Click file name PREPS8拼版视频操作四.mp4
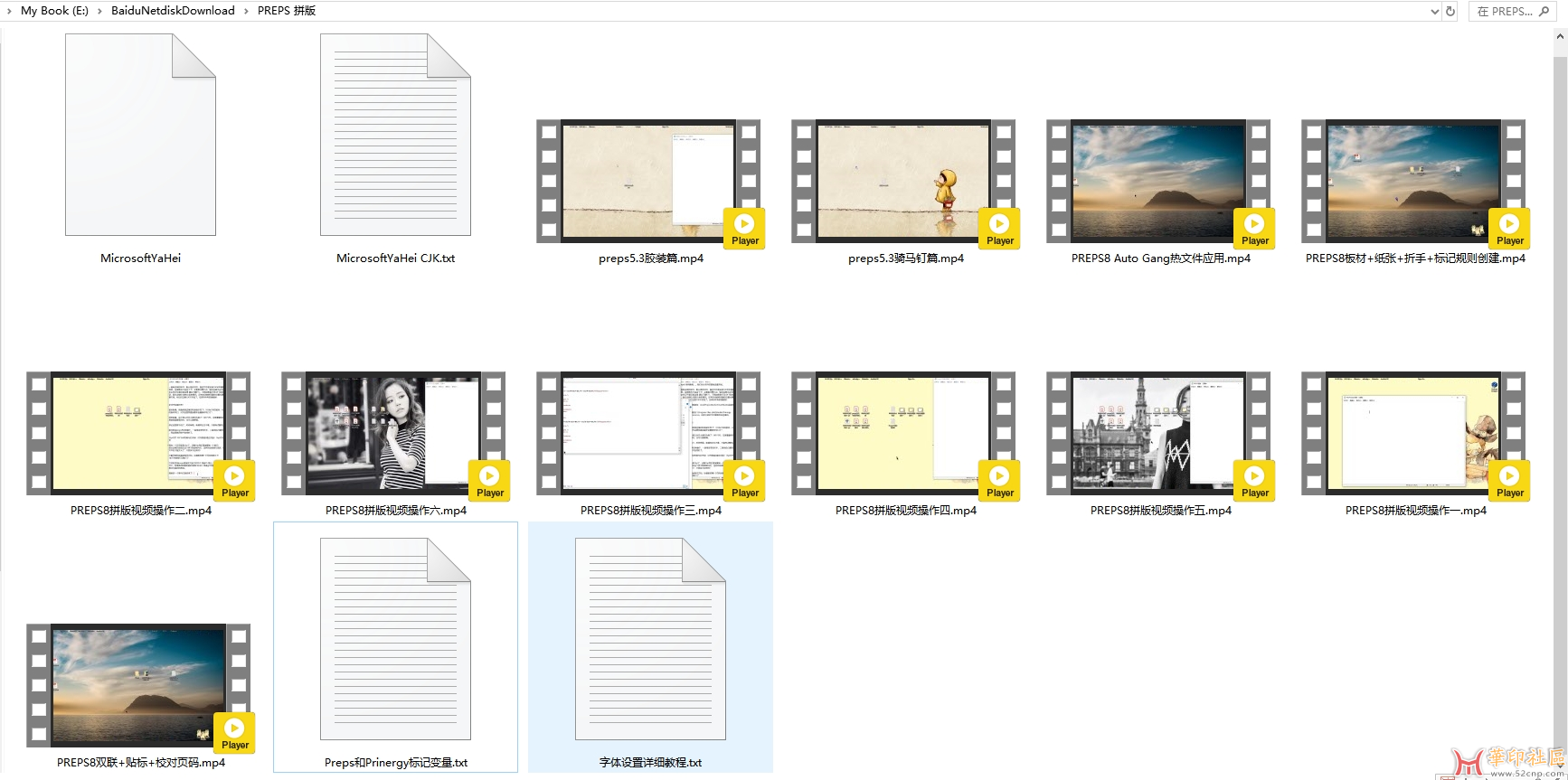This screenshot has width=1568, height=780. [x=906, y=511]
